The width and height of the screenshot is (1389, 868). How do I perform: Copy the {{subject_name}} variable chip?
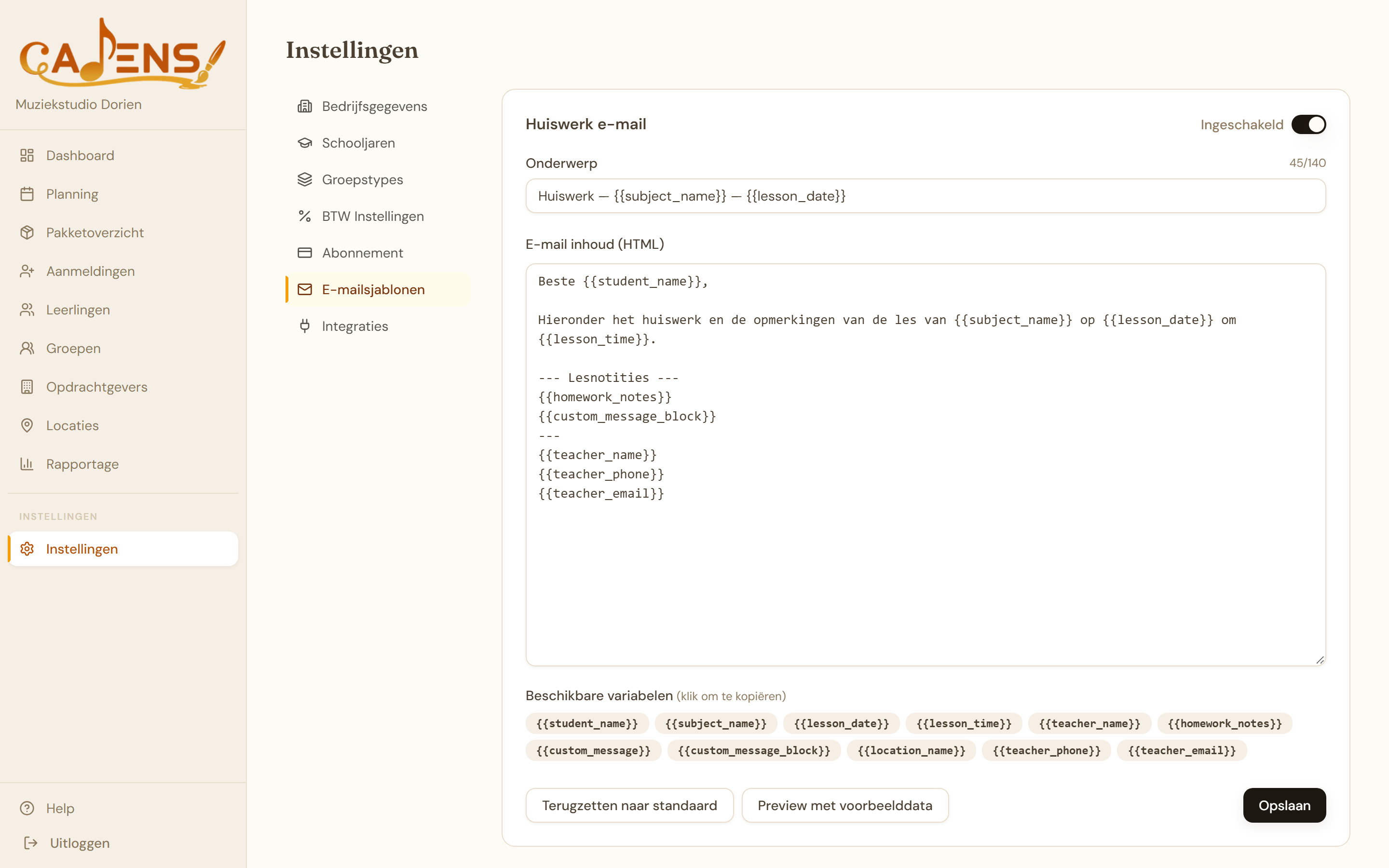coord(716,723)
